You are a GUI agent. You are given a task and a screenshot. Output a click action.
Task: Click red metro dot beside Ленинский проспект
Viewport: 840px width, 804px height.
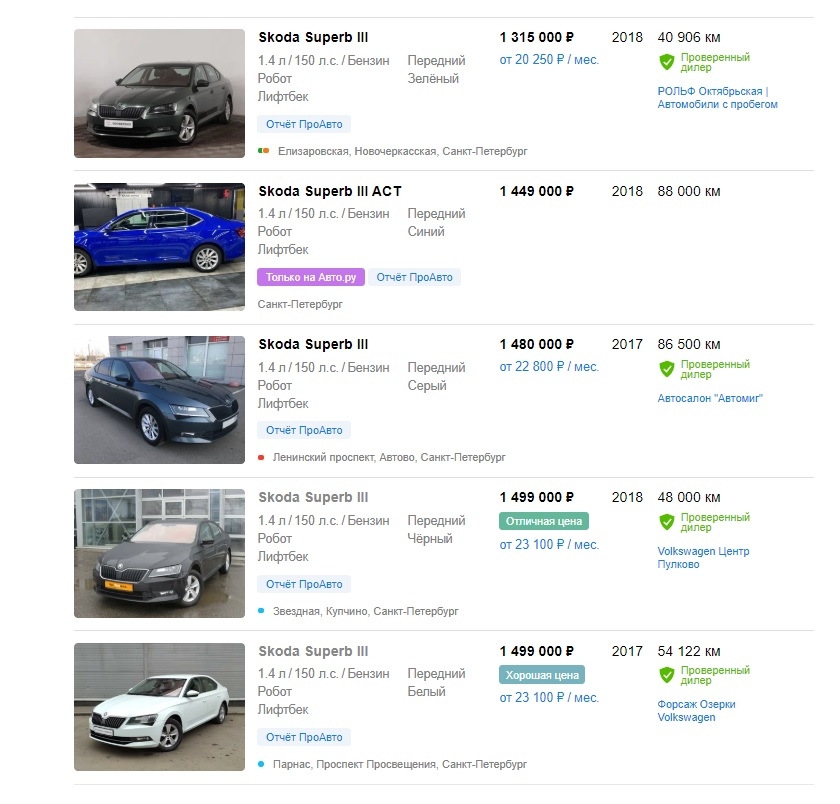261,457
